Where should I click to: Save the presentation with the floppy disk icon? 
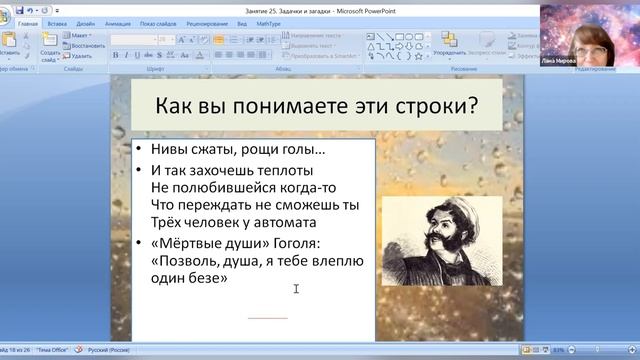coord(20,10)
